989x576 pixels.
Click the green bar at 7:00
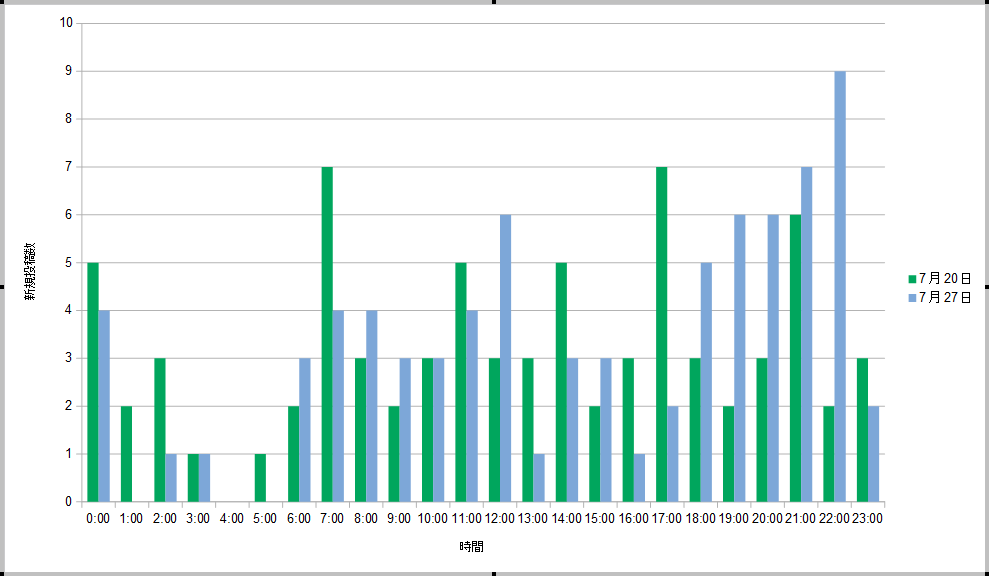pyautogui.click(x=327, y=334)
